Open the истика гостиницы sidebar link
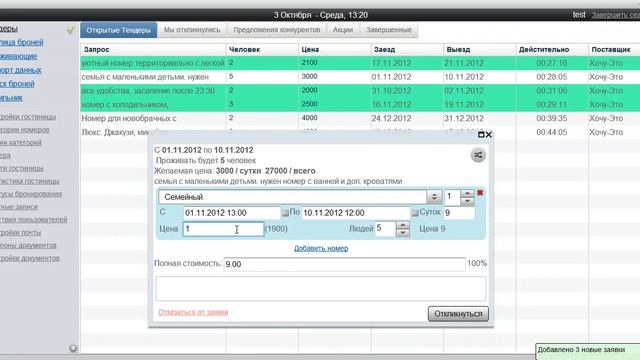 (x=29, y=181)
